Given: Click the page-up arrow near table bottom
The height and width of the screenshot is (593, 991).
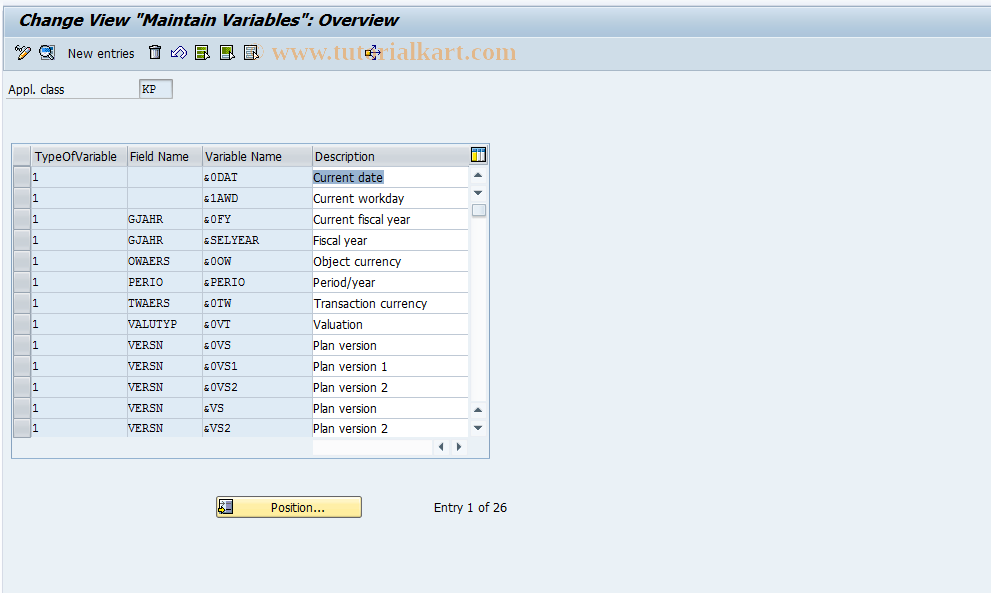Looking at the screenshot, I should [x=478, y=410].
